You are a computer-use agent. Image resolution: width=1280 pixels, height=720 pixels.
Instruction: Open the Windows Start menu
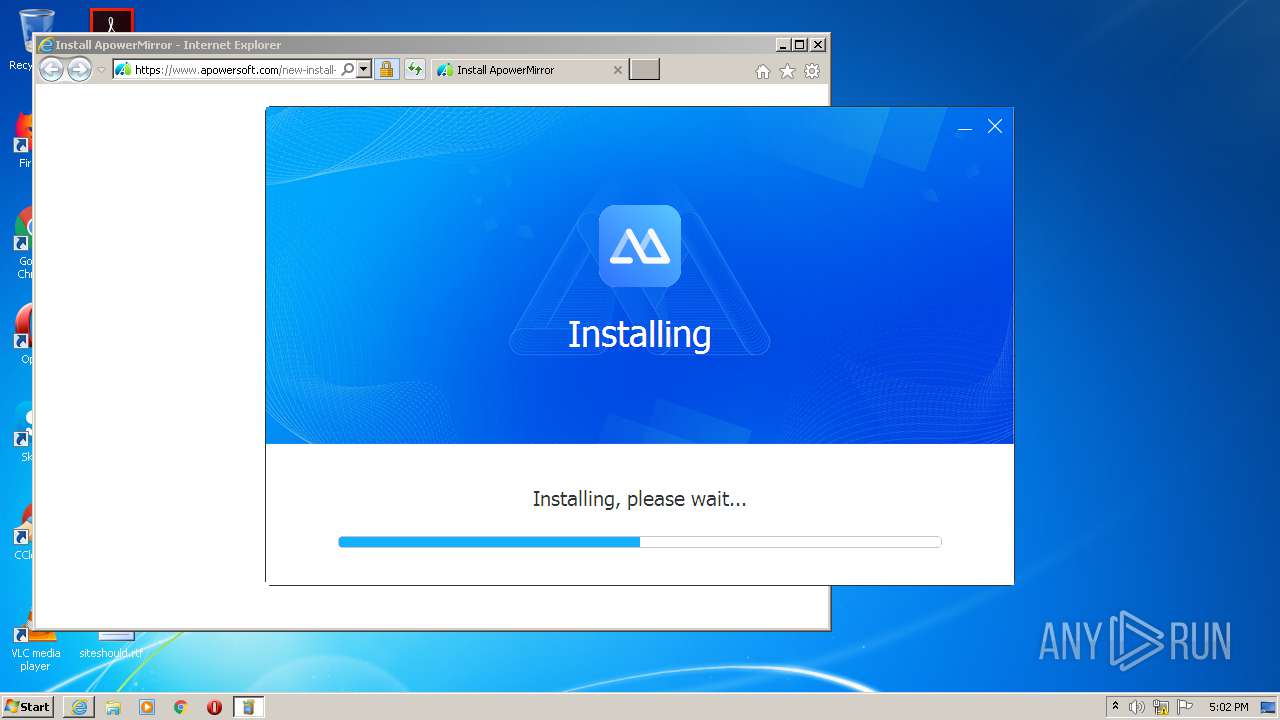[x=28, y=707]
